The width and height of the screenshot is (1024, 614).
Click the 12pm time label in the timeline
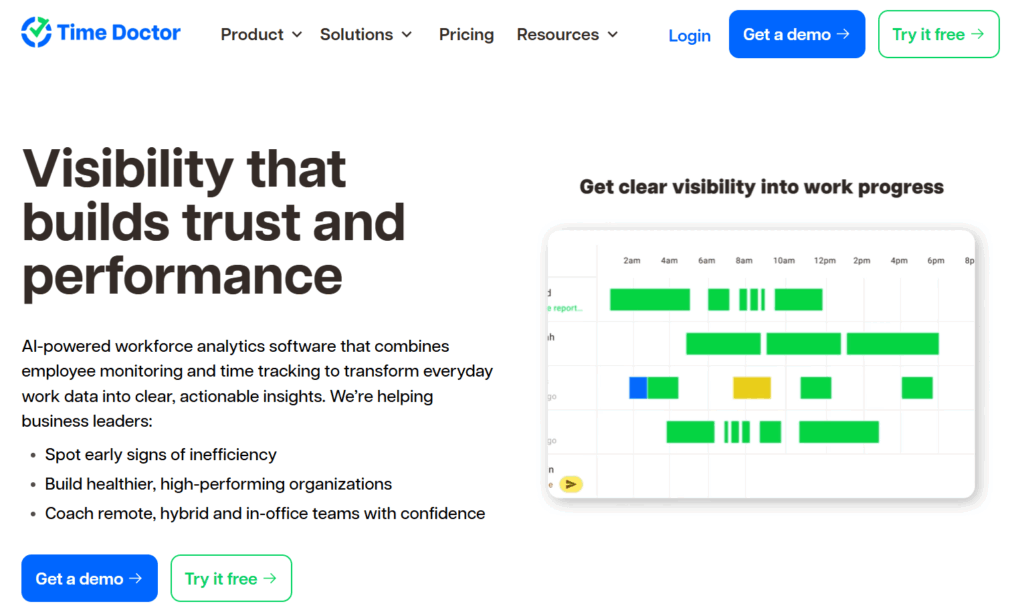pyautogui.click(x=824, y=261)
